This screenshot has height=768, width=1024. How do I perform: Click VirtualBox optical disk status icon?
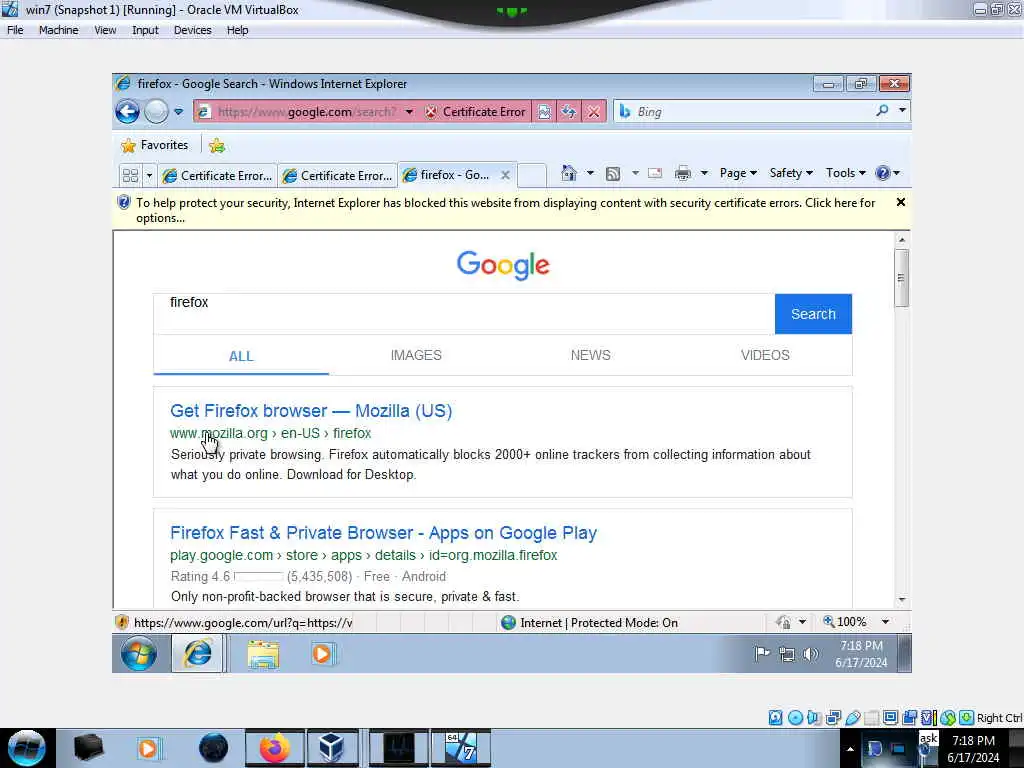pos(795,718)
